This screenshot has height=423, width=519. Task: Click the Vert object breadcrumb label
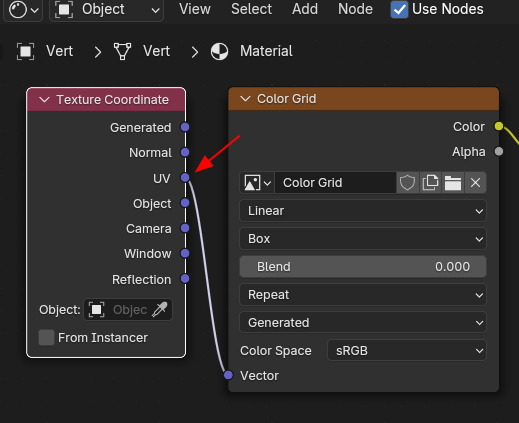59,51
